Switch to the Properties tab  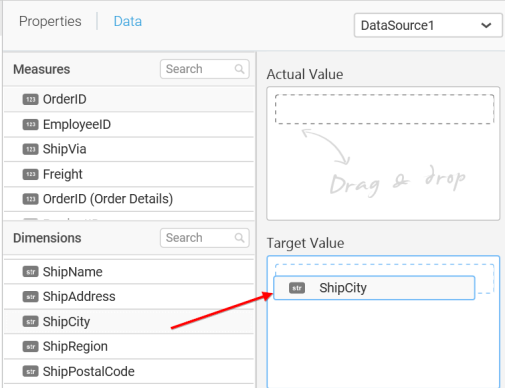pyautogui.click(x=50, y=21)
